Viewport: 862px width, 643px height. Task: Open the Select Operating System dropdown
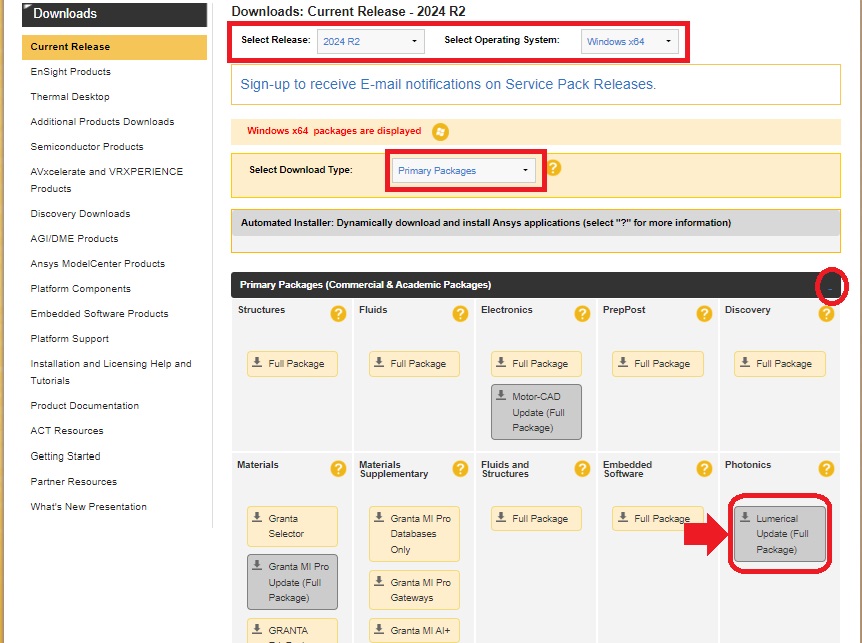coord(629,42)
